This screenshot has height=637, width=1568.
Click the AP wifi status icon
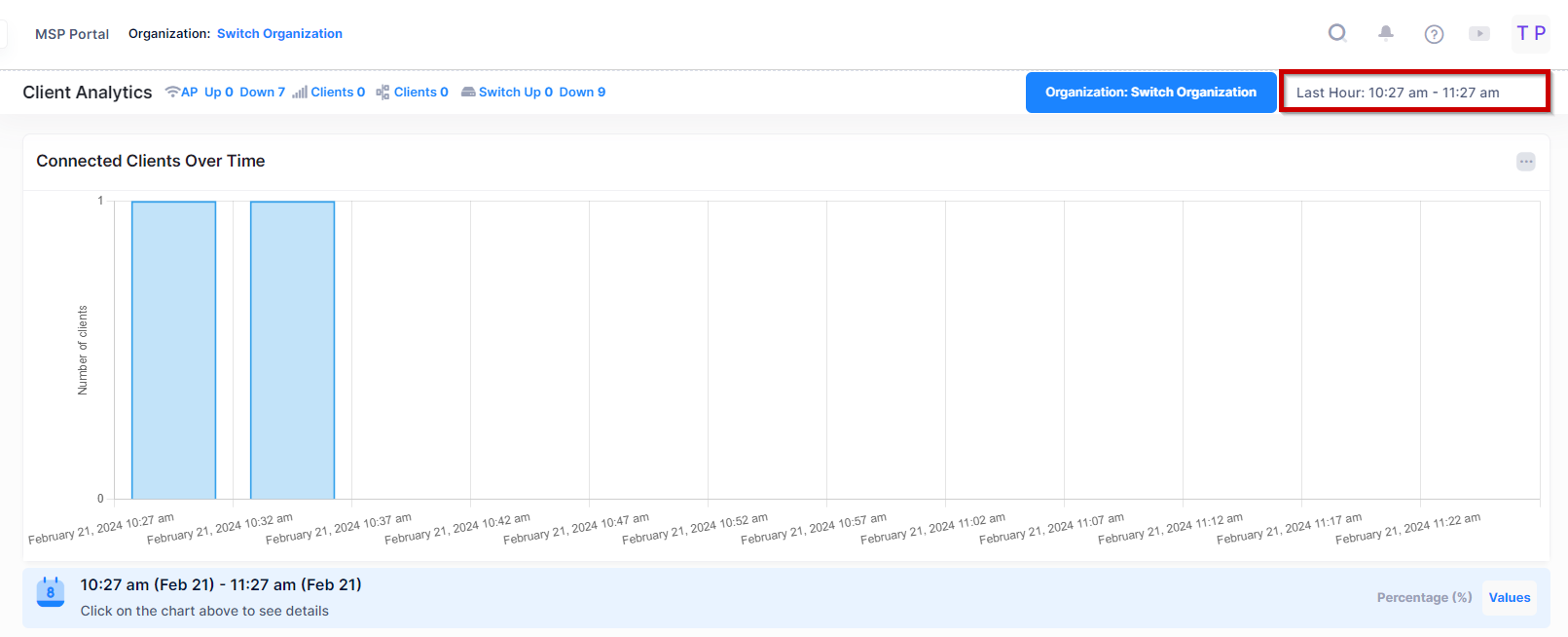(x=172, y=92)
